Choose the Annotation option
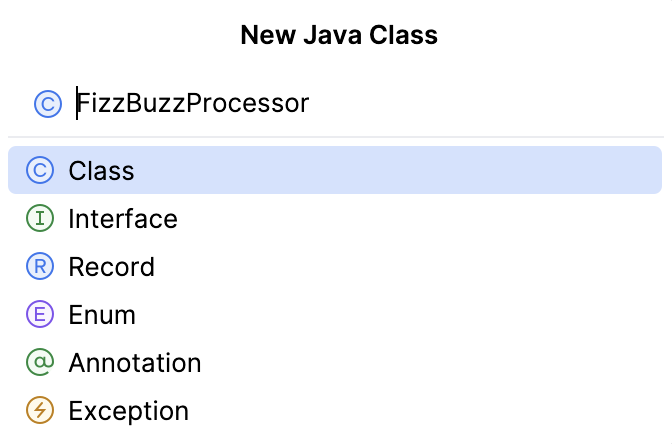This screenshot has height=444, width=672. pos(134,363)
